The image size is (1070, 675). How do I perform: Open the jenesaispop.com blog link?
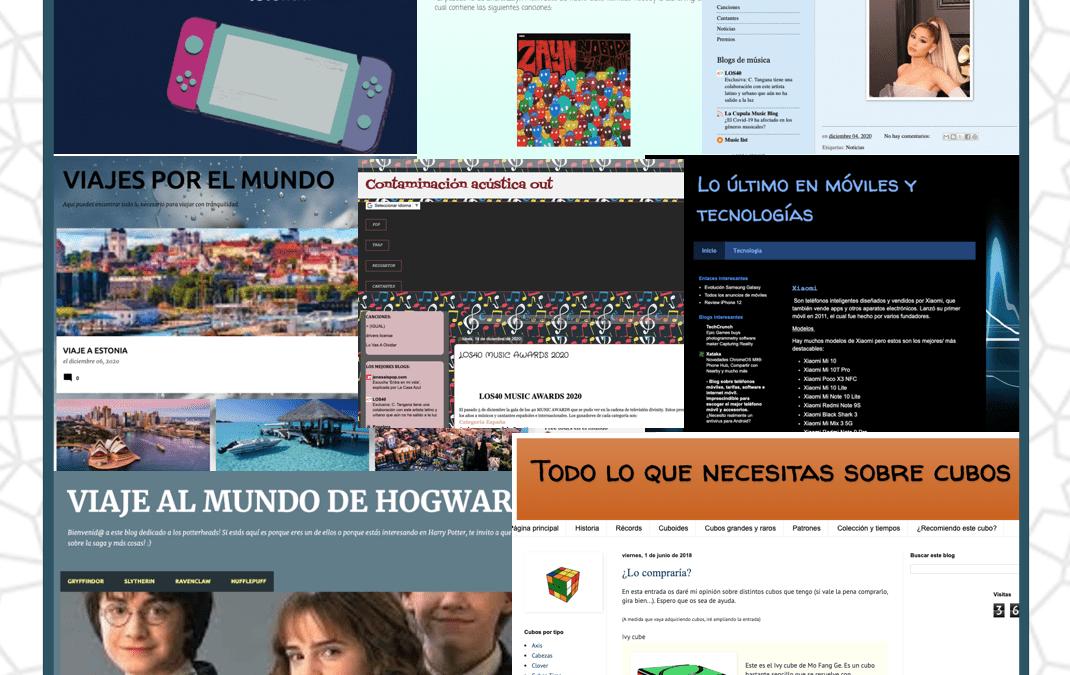390,377
